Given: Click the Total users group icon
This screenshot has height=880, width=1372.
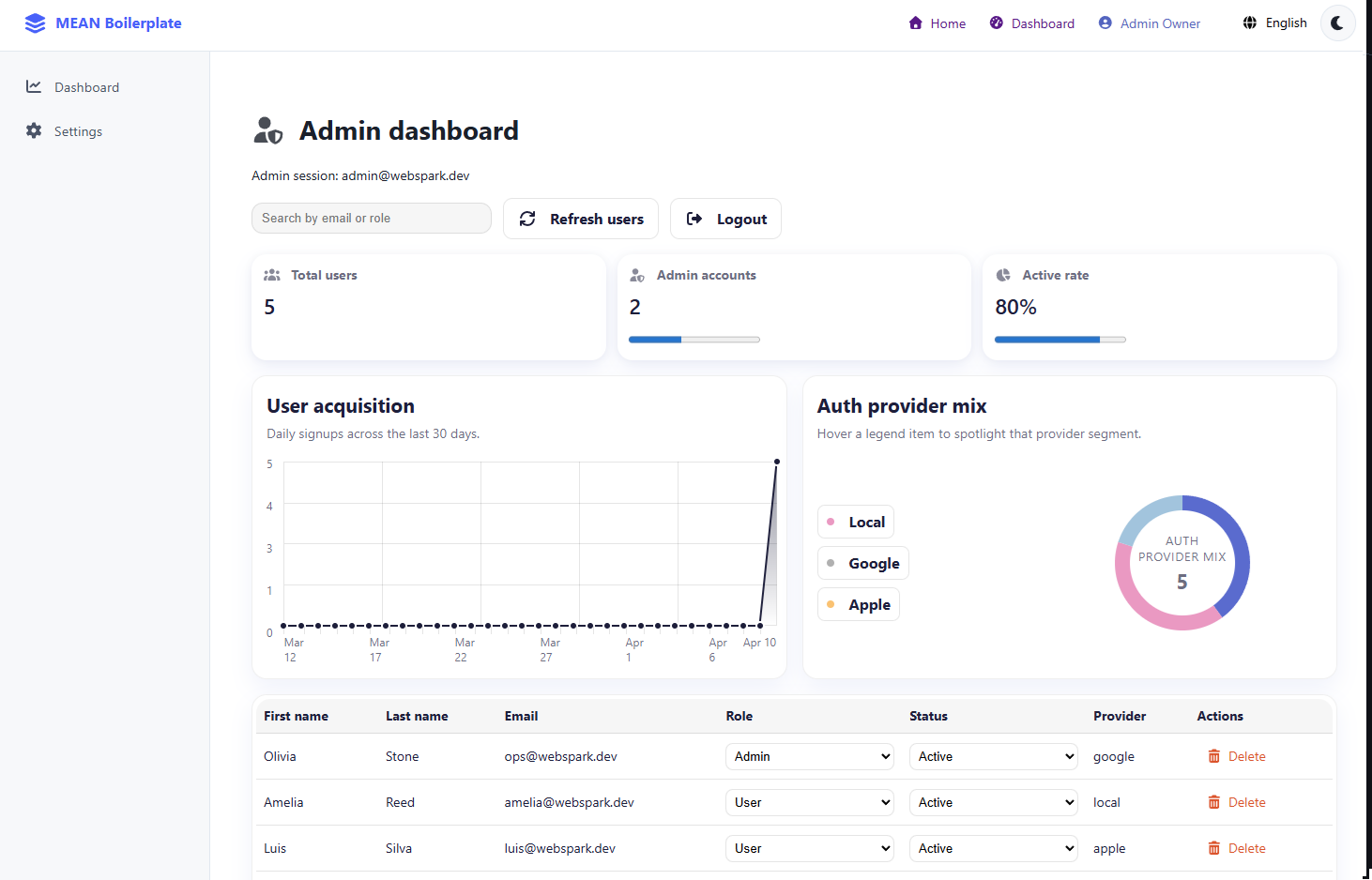Looking at the screenshot, I should (x=271, y=274).
